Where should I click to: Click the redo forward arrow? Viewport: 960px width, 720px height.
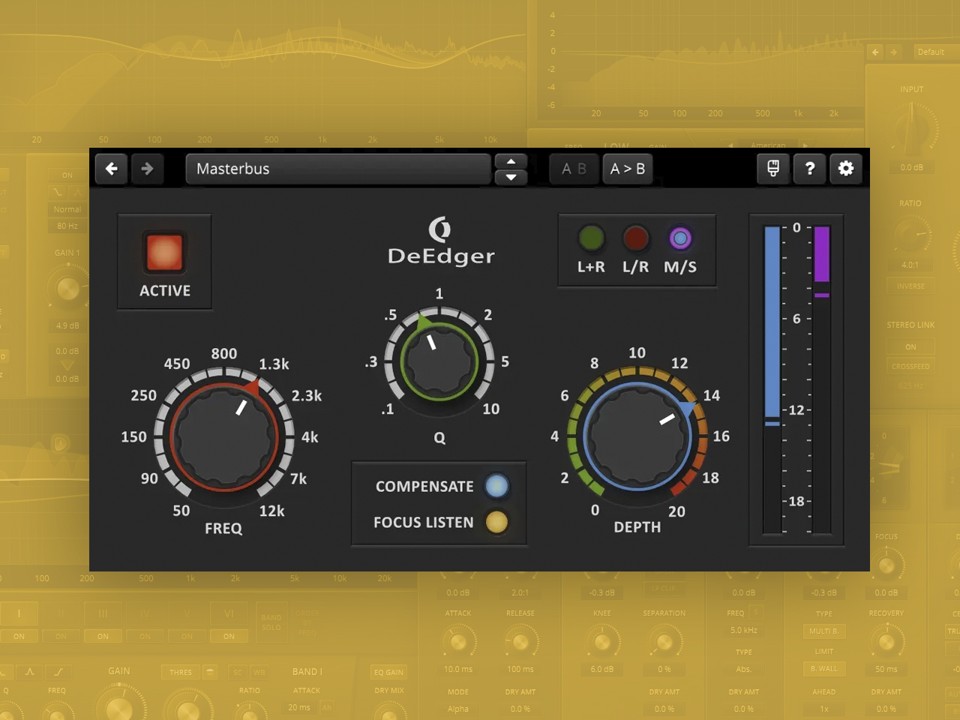(147, 168)
